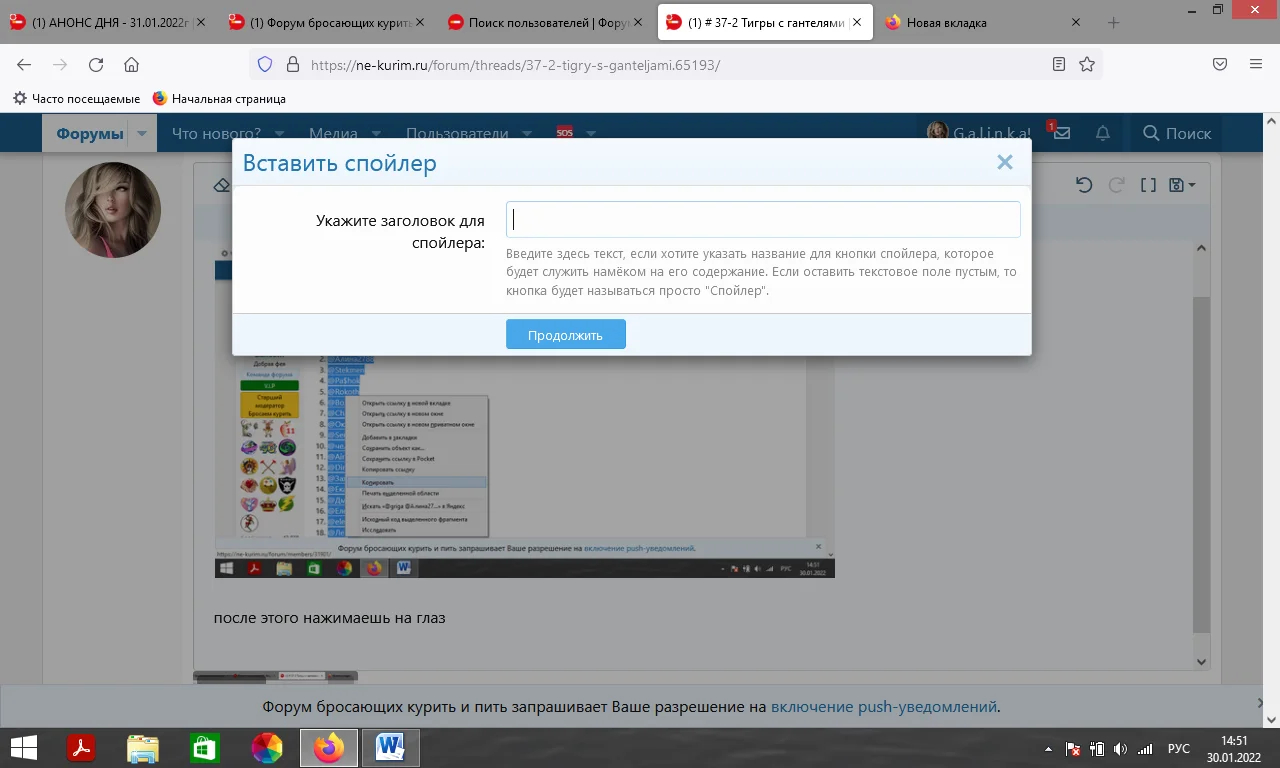This screenshot has height=768, width=1280.
Task: Launch Microsoft Word from the taskbar
Action: (390, 747)
